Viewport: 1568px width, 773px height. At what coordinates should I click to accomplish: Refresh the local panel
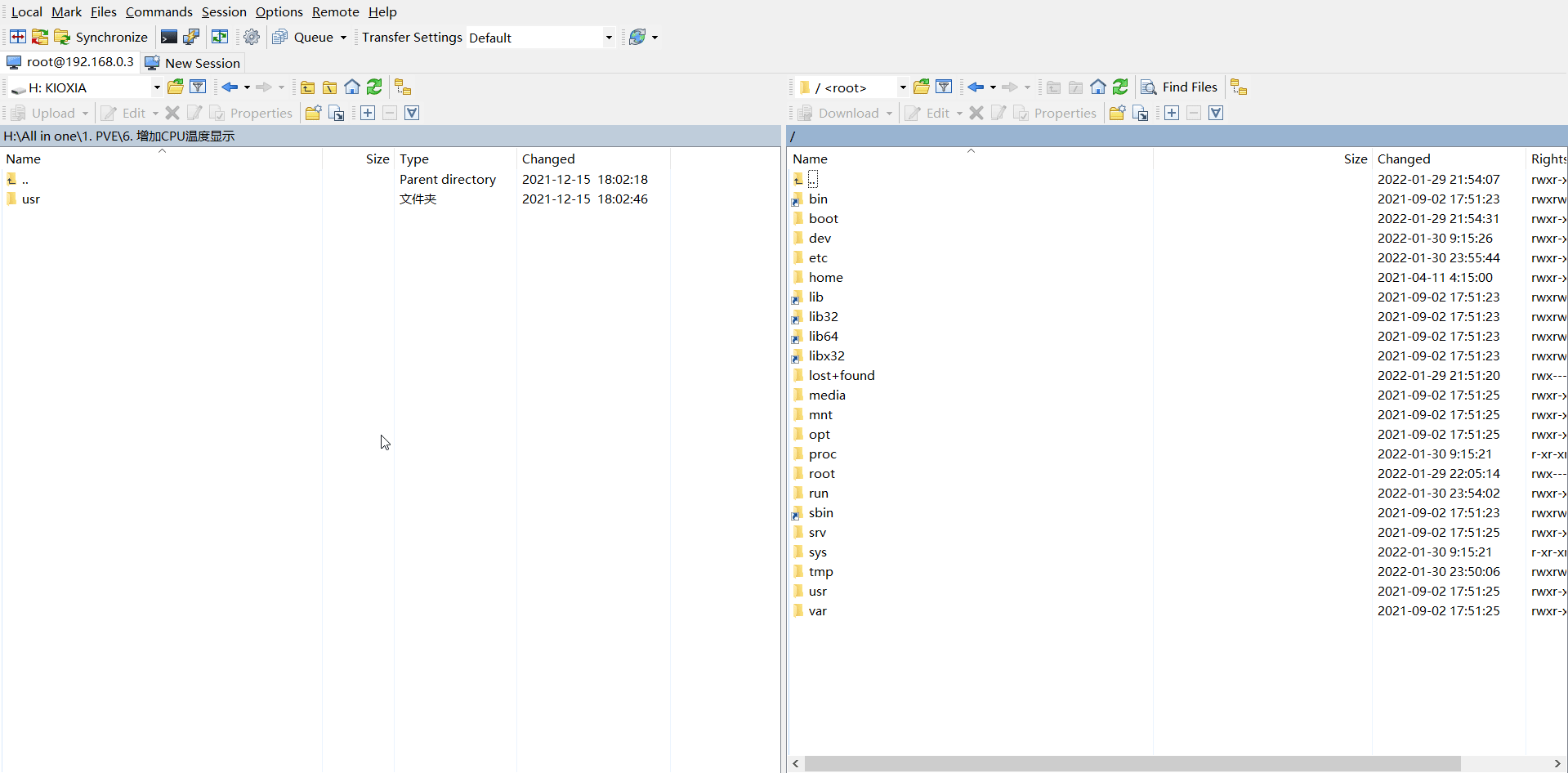click(x=374, y=87)
